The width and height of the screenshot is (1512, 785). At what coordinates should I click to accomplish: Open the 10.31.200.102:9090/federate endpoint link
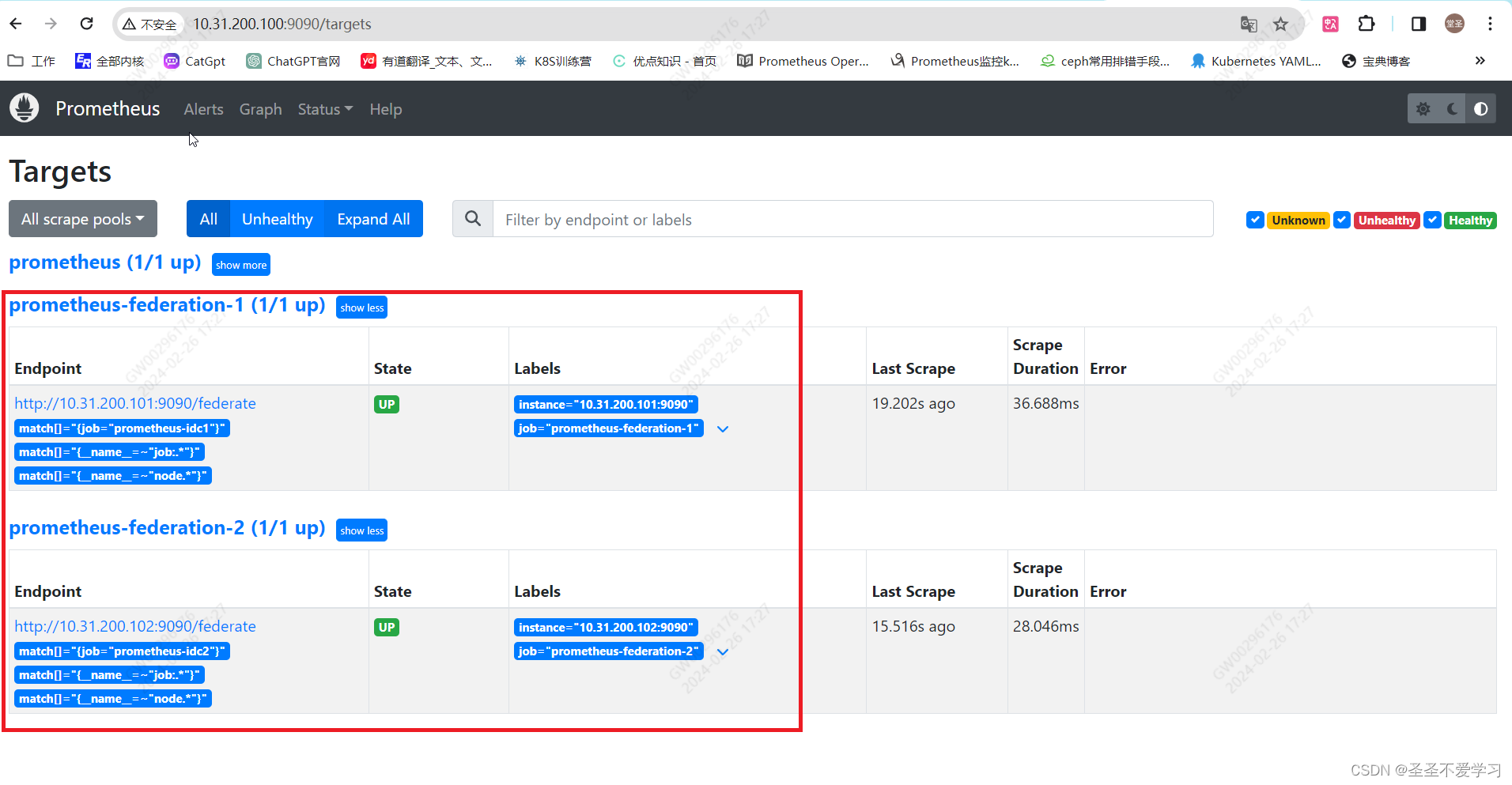(x=135, y=626)
